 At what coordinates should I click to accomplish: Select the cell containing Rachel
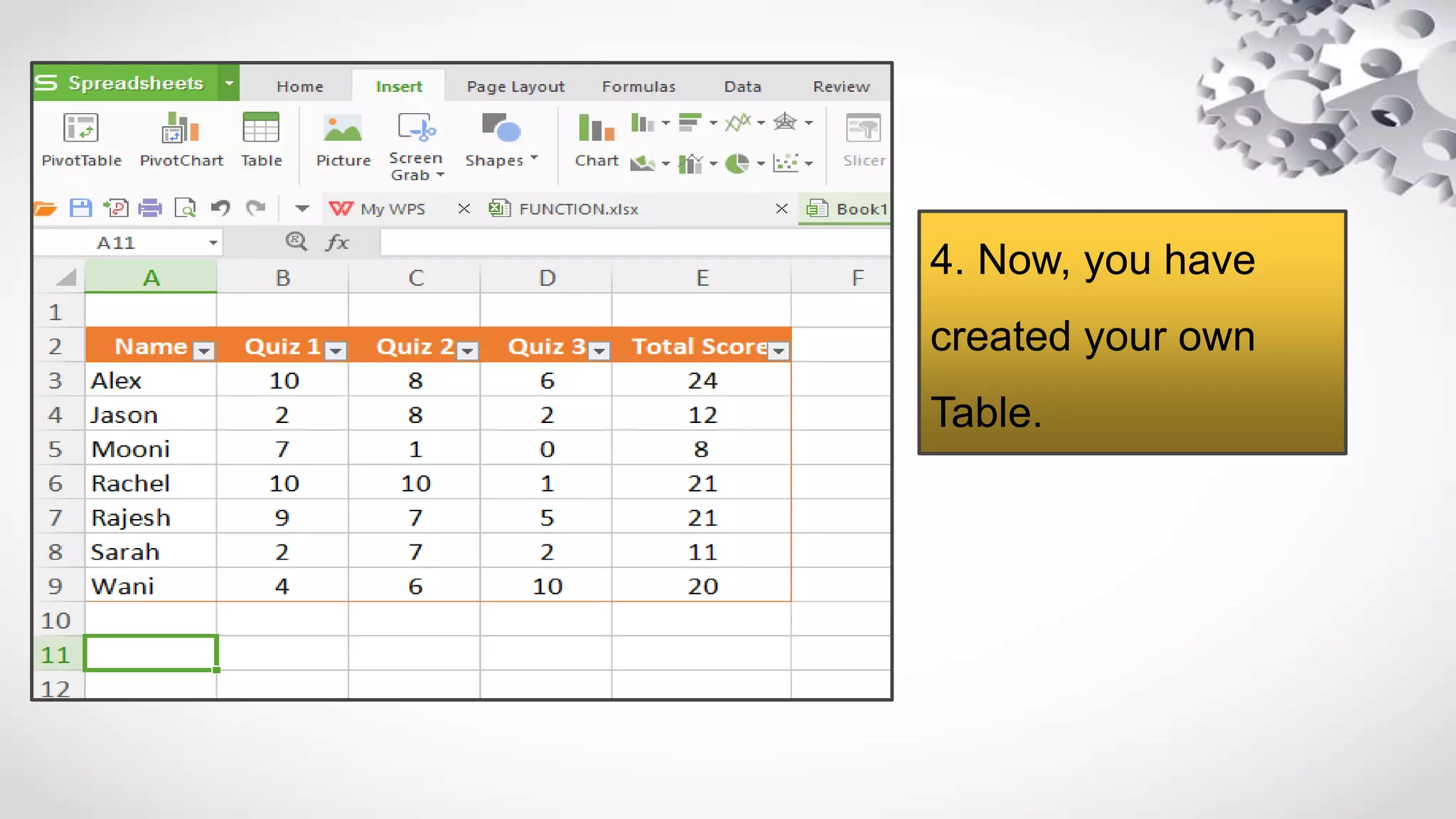click(151, 483)
